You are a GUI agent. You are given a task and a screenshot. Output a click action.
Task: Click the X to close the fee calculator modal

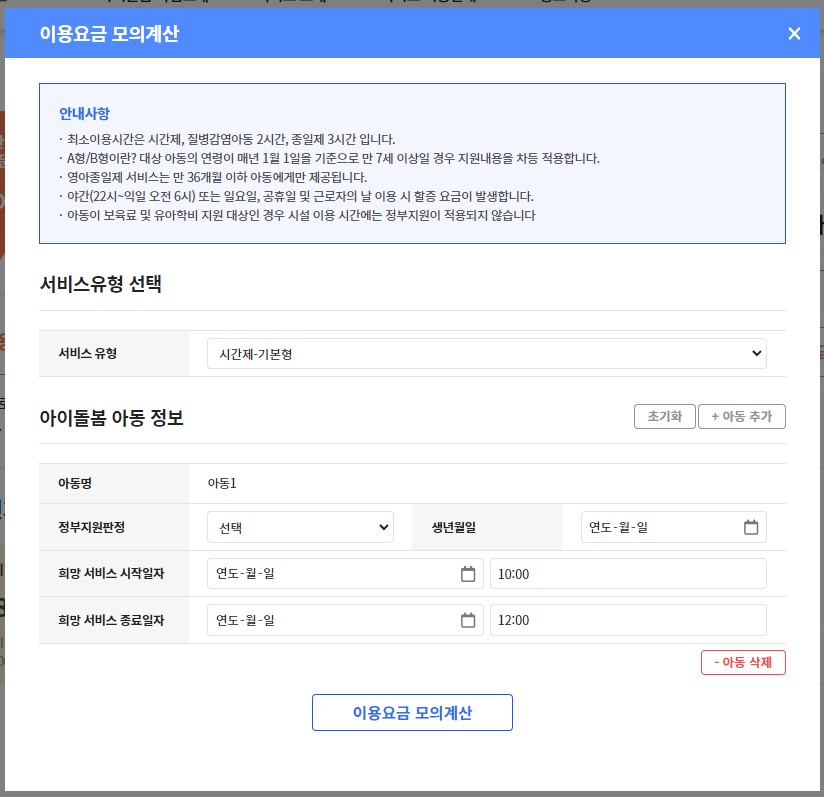coord(794,33)
